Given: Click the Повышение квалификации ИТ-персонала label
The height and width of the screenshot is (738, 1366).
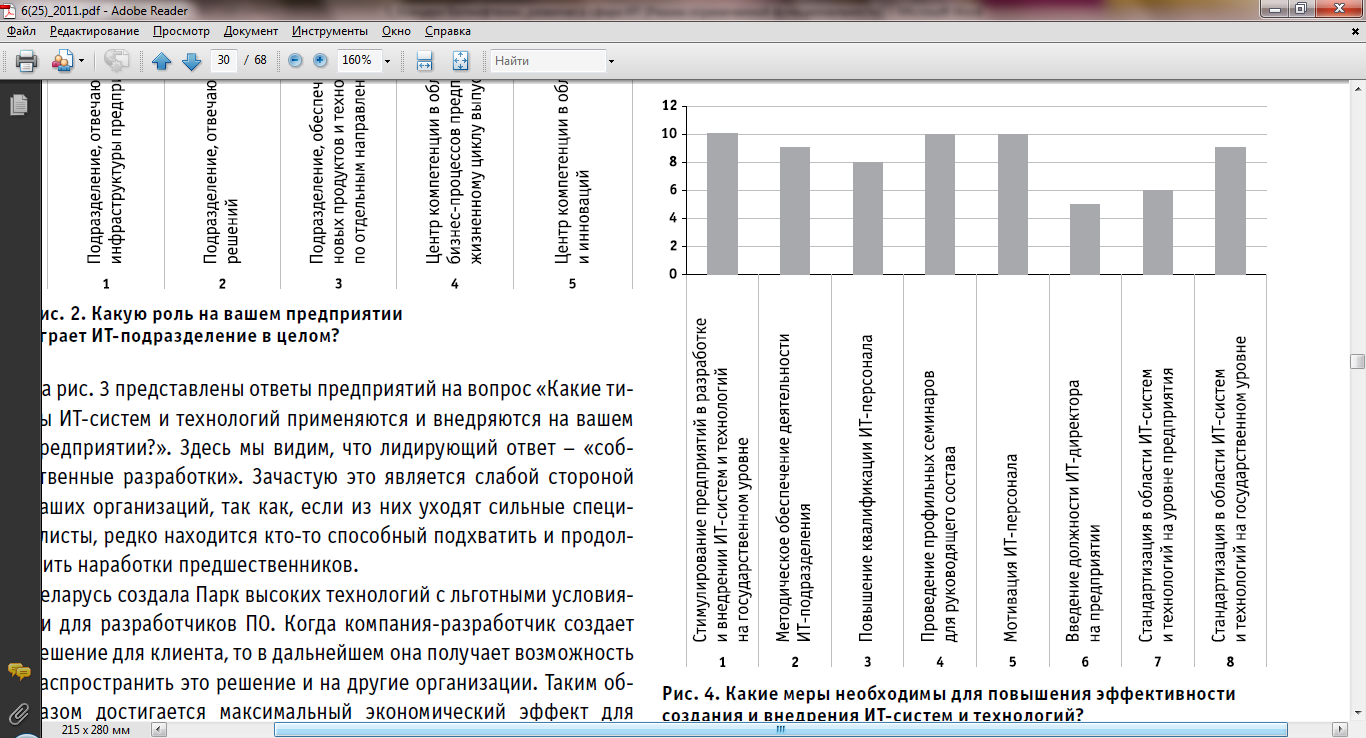Looking at the screenshot, I should pyautogui.click(x=866, y=488).
